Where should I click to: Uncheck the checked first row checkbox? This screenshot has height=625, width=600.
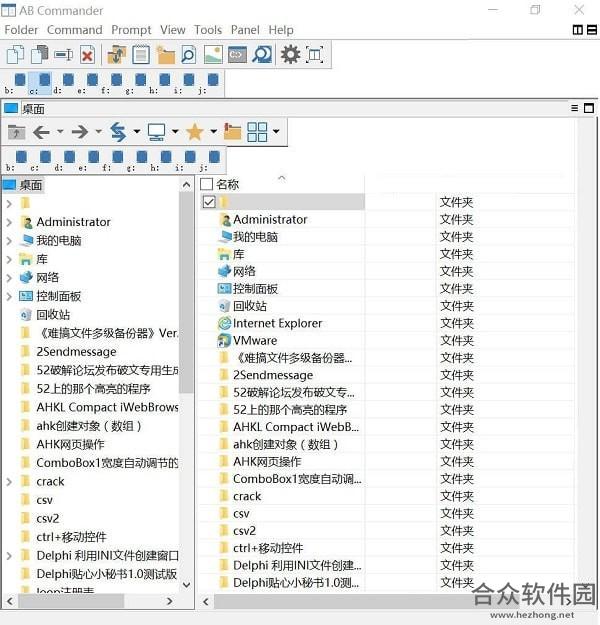click(x=209, y=202)
